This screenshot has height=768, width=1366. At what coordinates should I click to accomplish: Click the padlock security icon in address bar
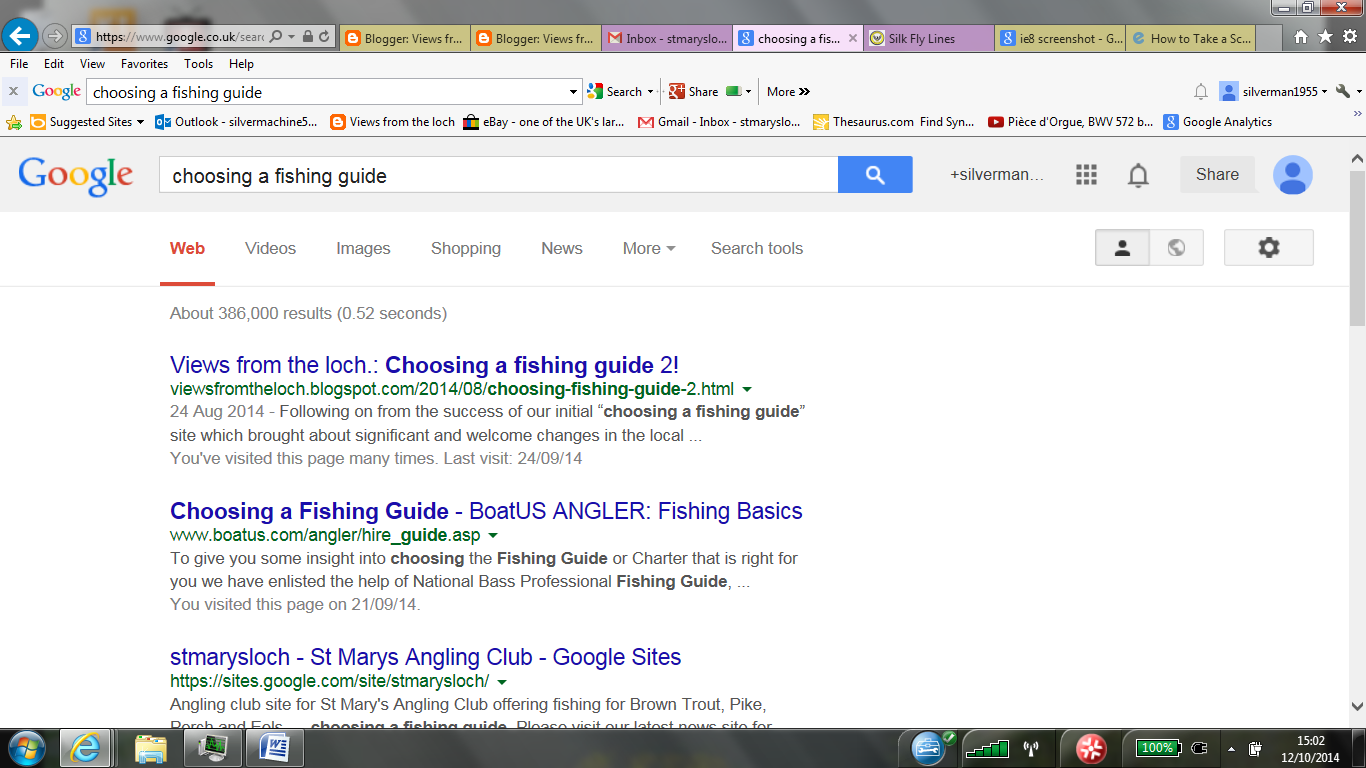(x=308, y=37)
